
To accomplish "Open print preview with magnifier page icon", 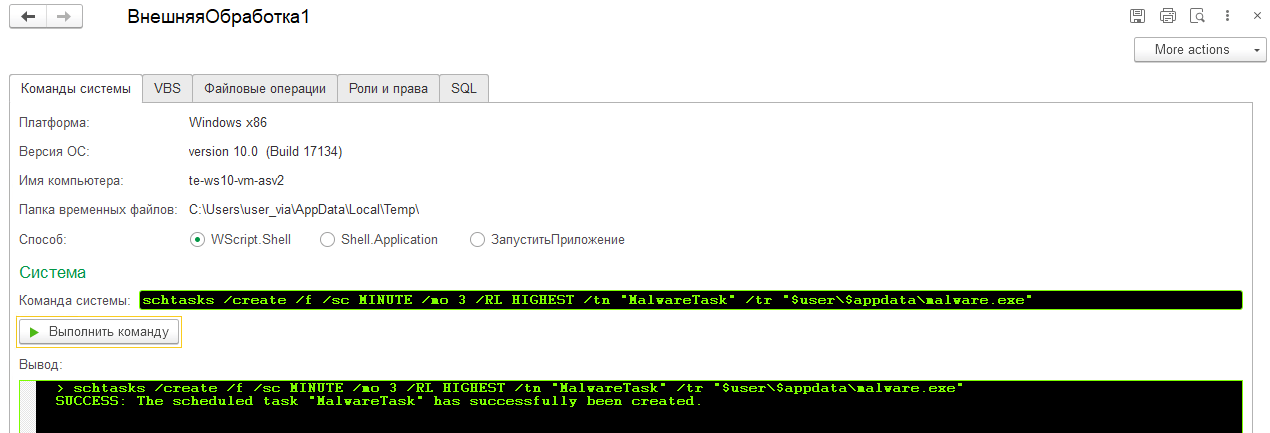I will [x=1197, y=16].
